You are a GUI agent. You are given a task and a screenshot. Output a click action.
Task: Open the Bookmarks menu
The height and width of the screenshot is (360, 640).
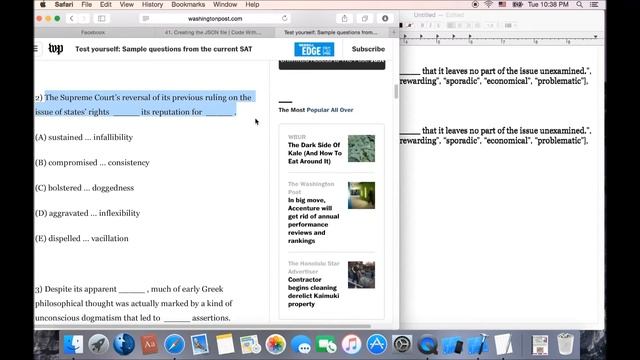pos(188,4)
